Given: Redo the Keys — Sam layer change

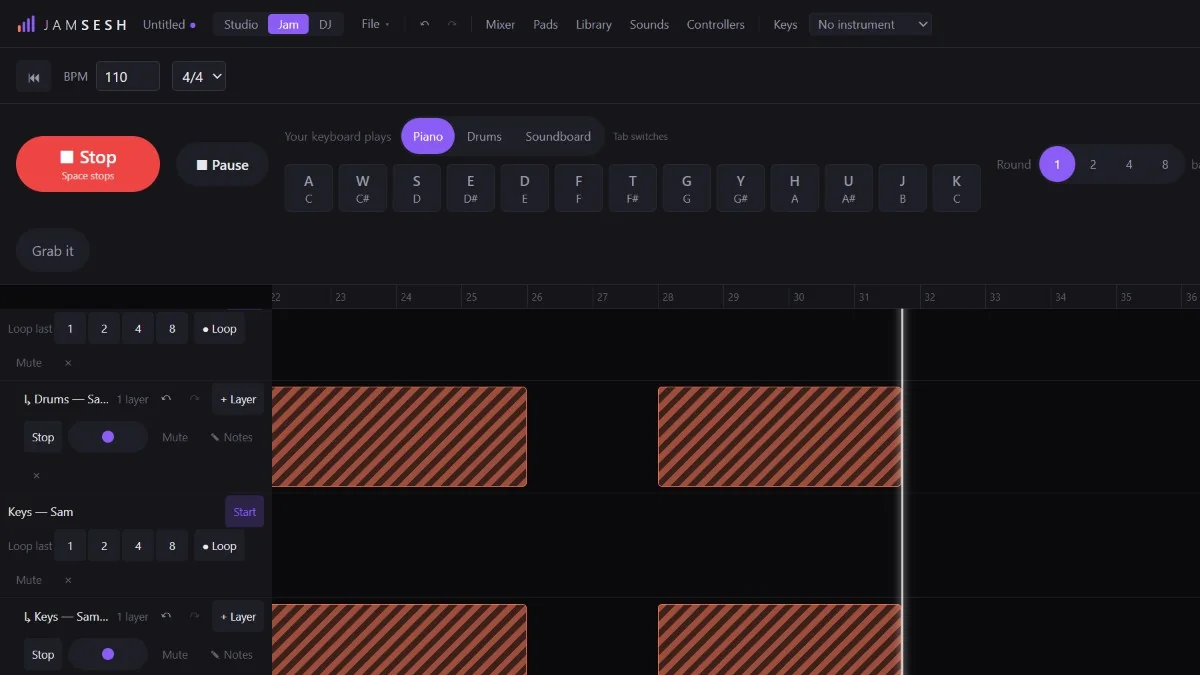Looking at the screenshot, I should [194, 617].
